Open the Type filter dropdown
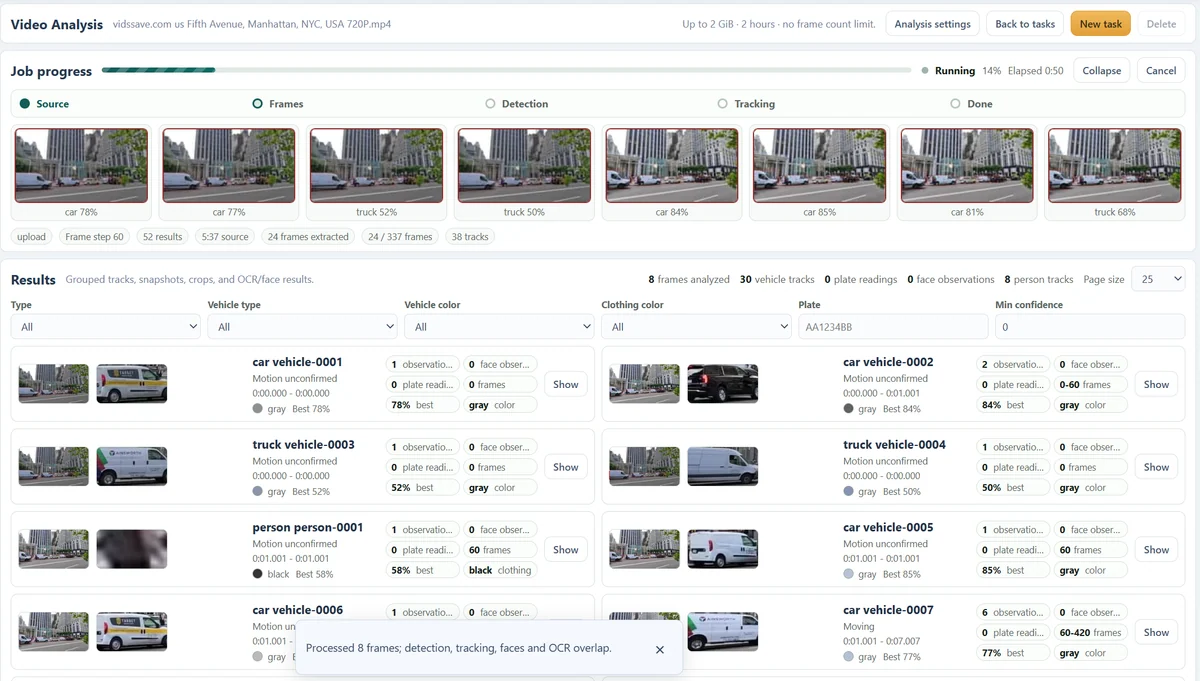Viewport: 1200px width, 681px height. pos(106,327)
